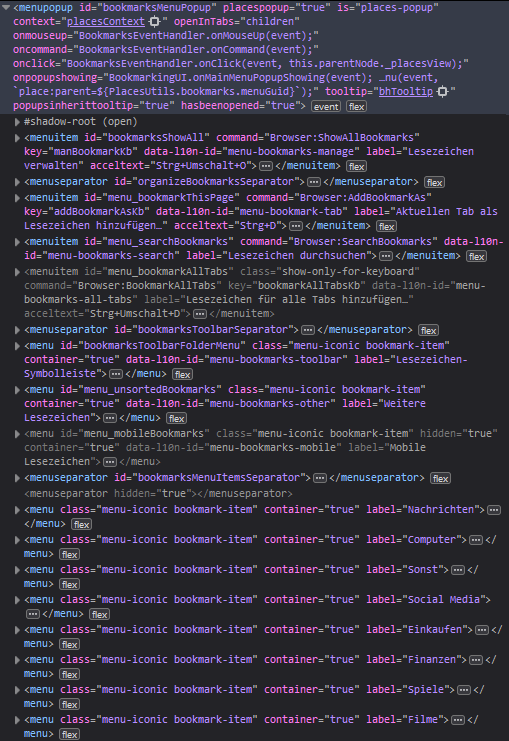Image resolution: width=509 pixels, height=741 pixels.
Task: Click the ellipsis badge of menu_unsortedBookmarks
Action: pos(110,418)
